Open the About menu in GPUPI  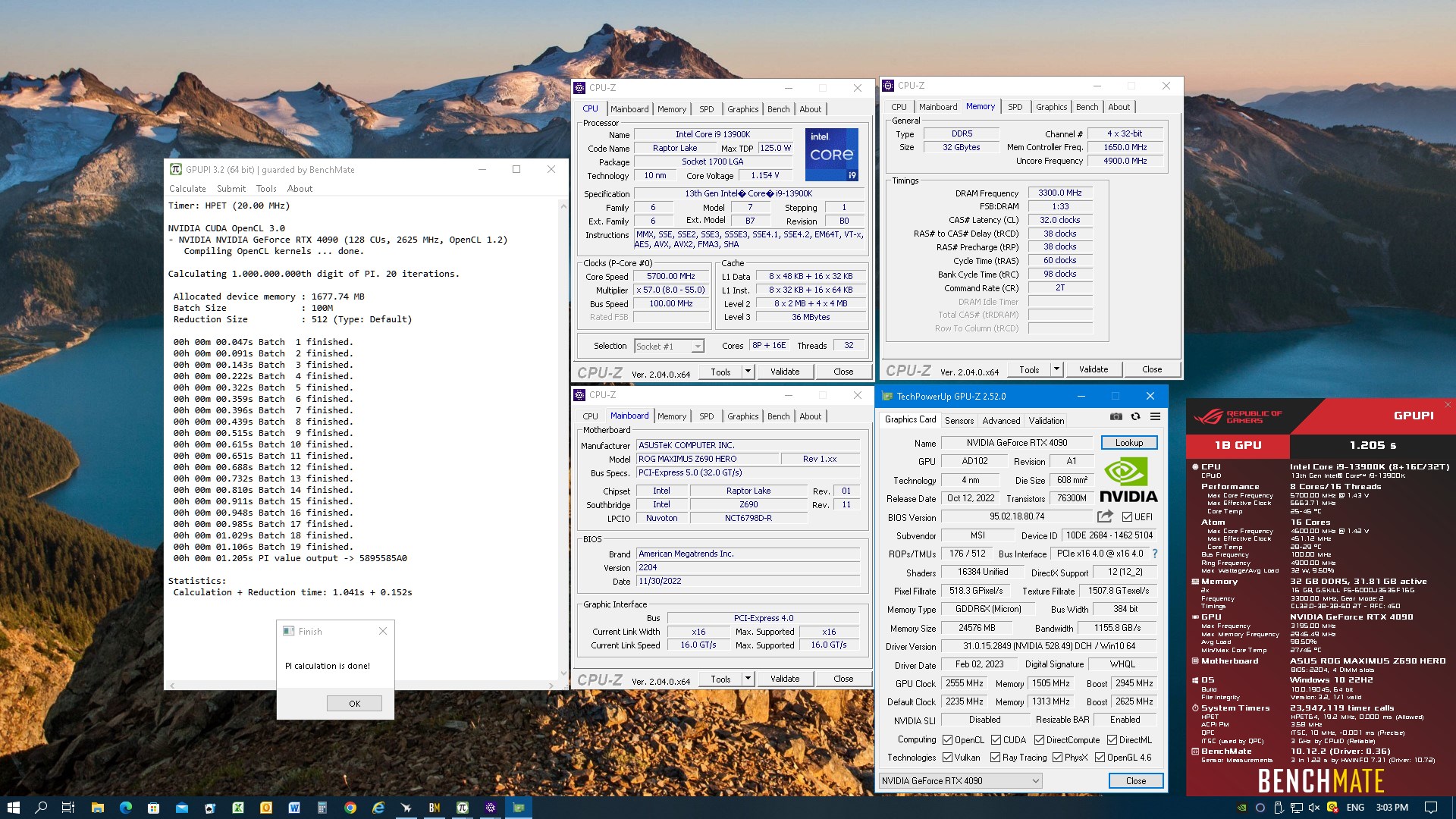tap(300, 189)
